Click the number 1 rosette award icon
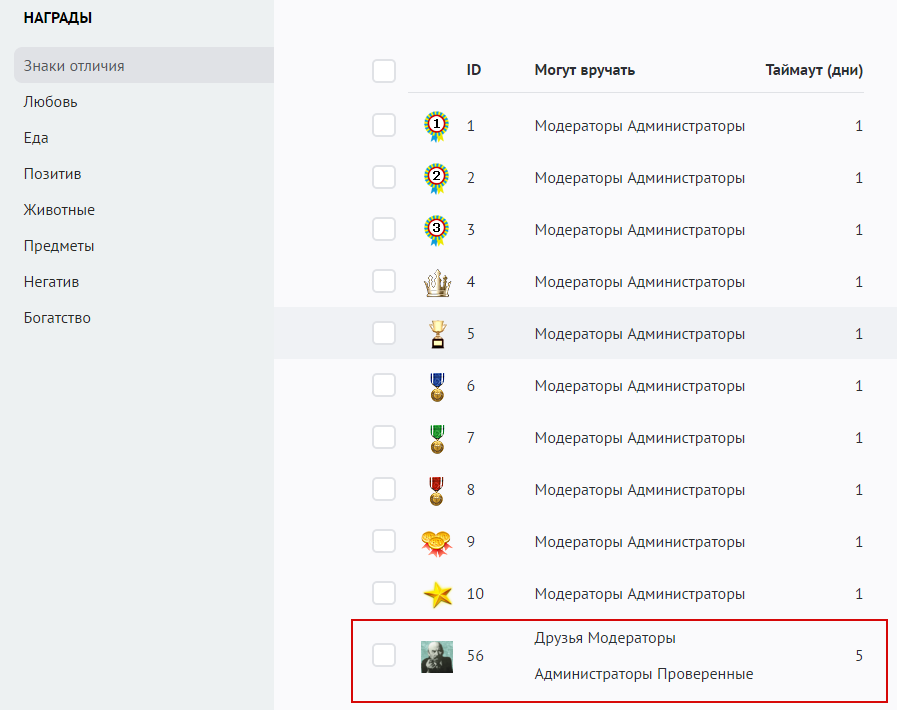The image size is (897, 710). (x=437, y=126)
